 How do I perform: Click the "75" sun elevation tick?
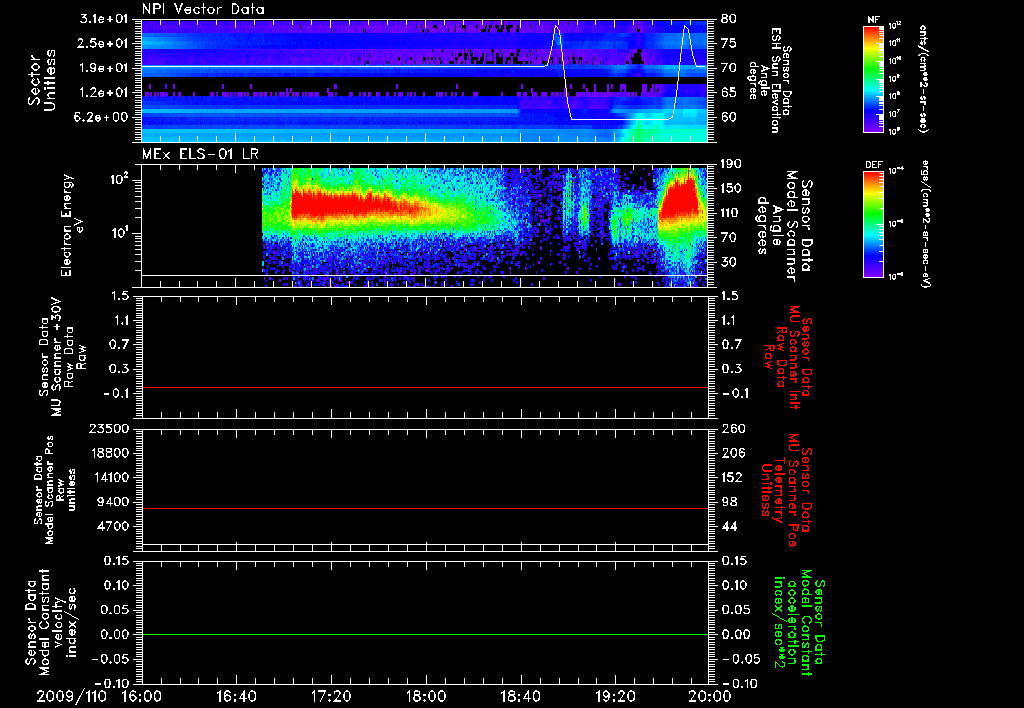point(728,43)
